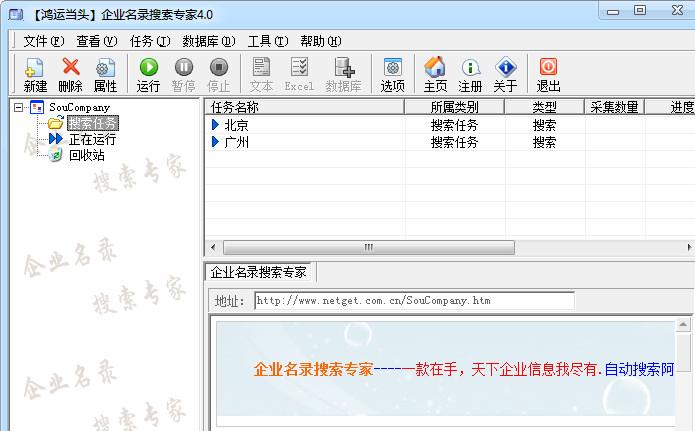Export to 文本 (Text) via toolbar icon

[261, 67]
